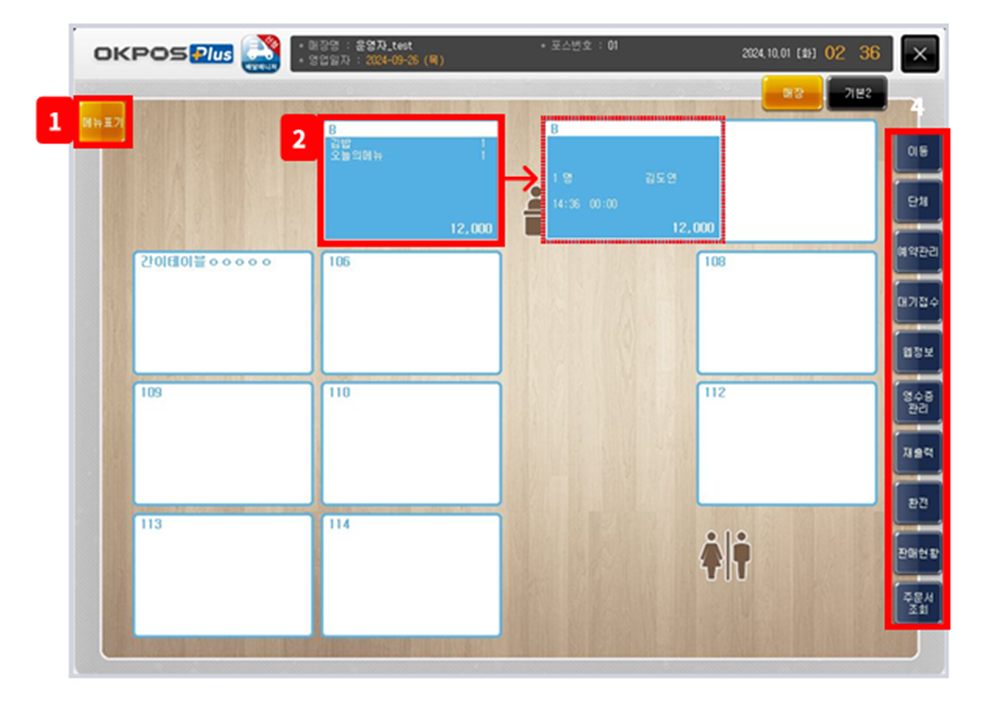Viewport: 1002px width, 722px height.
Task: Select empty table 112
Action: tap(786, 444)
